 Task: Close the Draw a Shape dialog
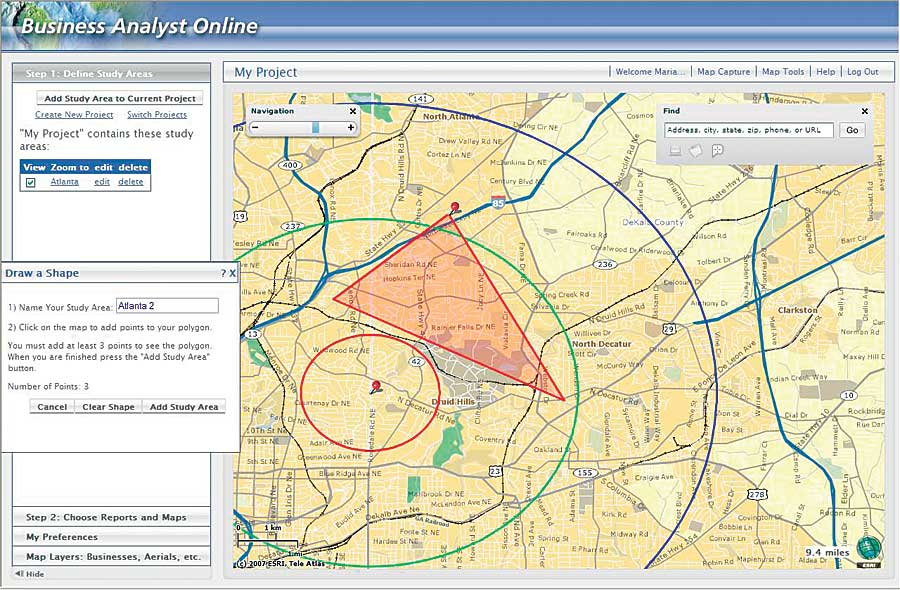(x=232, y=273)
